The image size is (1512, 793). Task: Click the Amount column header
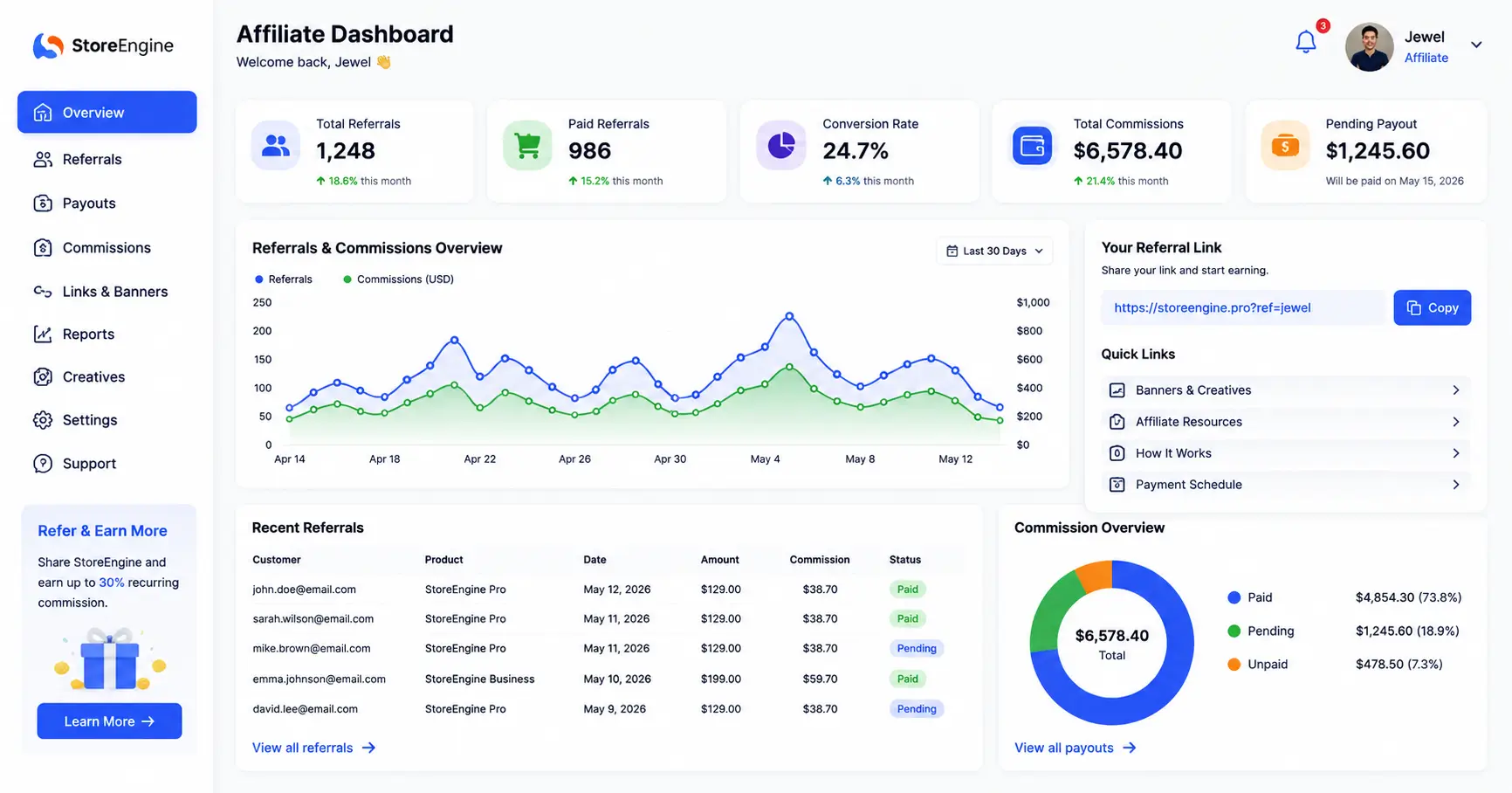[x=719, y=560]
